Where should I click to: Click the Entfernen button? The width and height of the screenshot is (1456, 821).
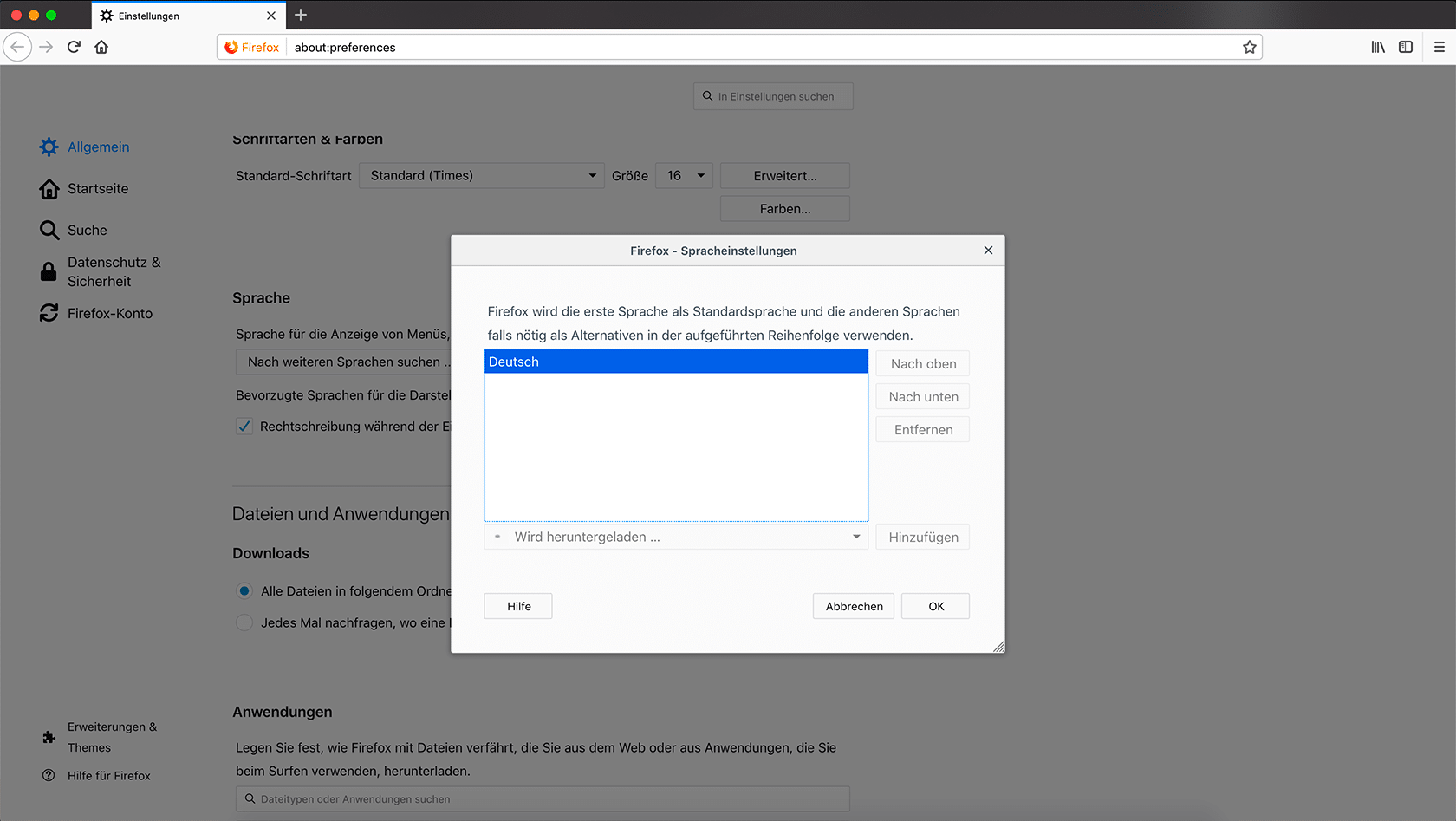[923, 429]
